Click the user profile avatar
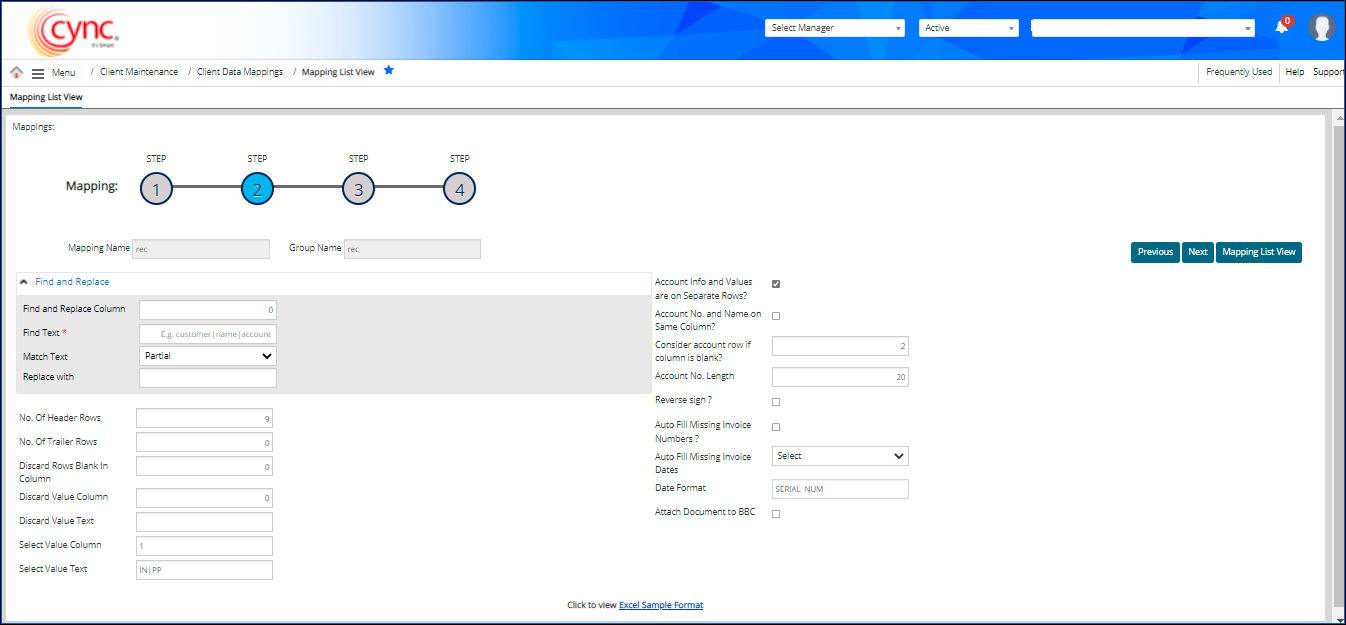1346x625 pixels. point(1322,28)
